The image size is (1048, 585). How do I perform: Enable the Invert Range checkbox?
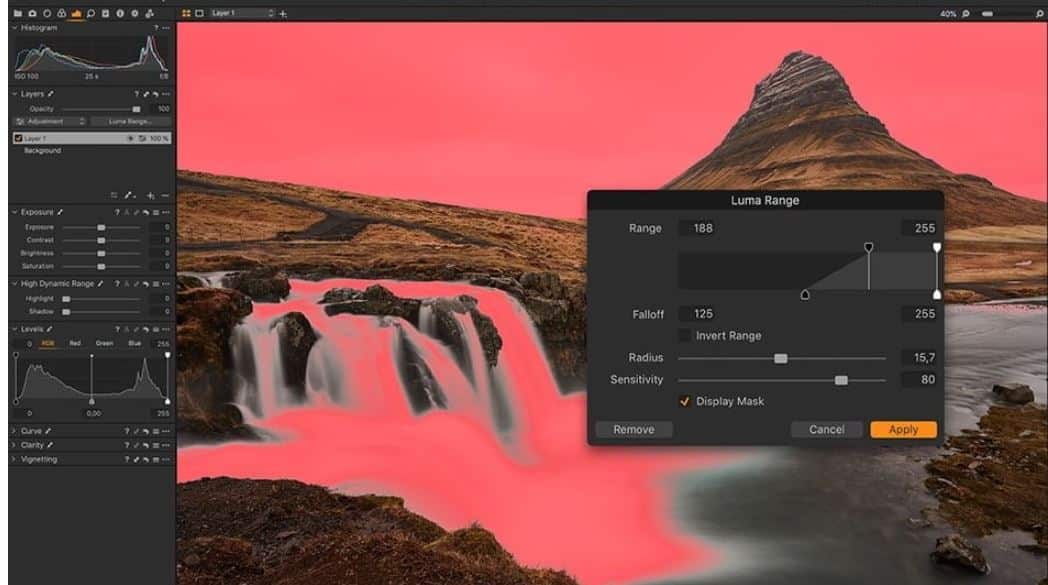point(684,336)
